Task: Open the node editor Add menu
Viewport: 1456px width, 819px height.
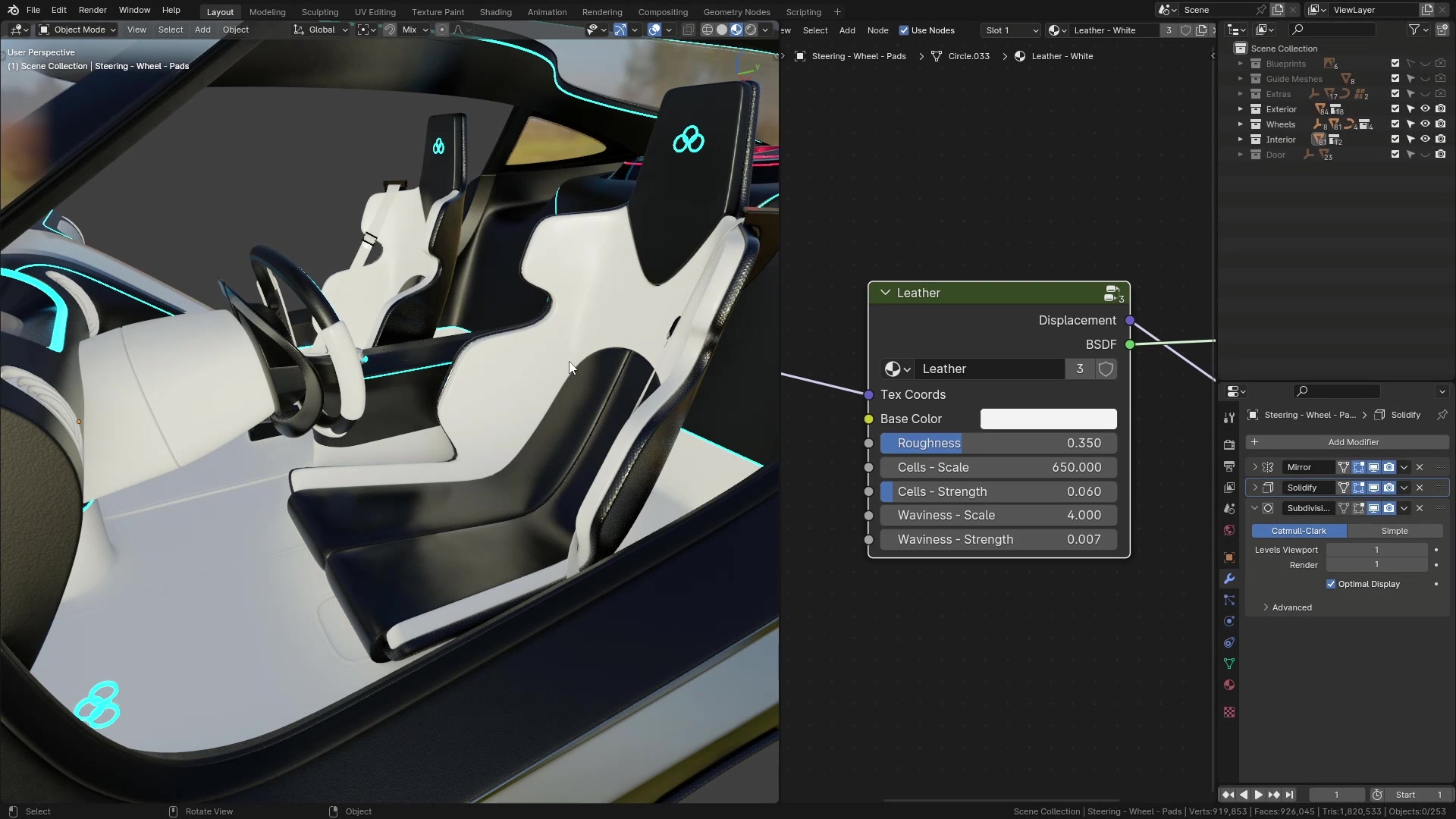Action: tap(847, 30)
